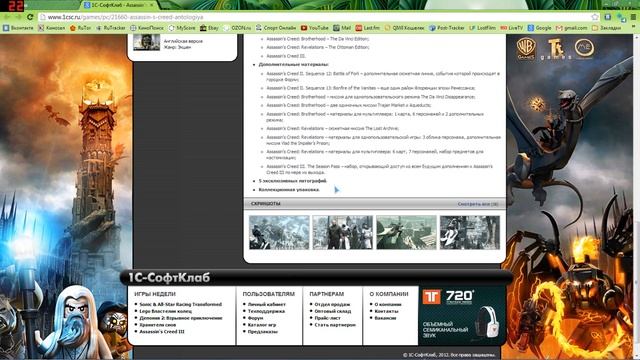The height and width of the screenshot is (360, 640).
Task: Open the first Assassin's Creed screenshot thumbnail
Action: coord(279,233)
